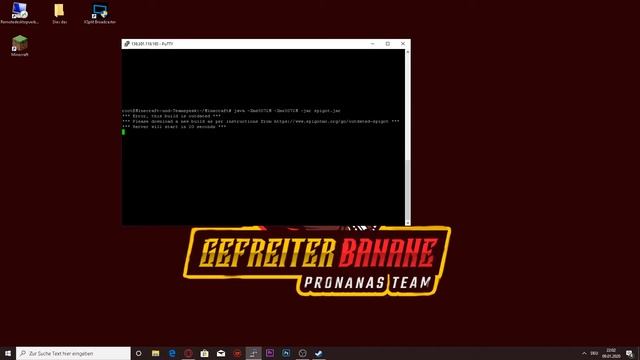Image resolution: width=640 pixels, height=360 pixels.
Task: Click the PuTTY scrollbar up arrow
Action: pyautogui.click(x=407, y=52)
